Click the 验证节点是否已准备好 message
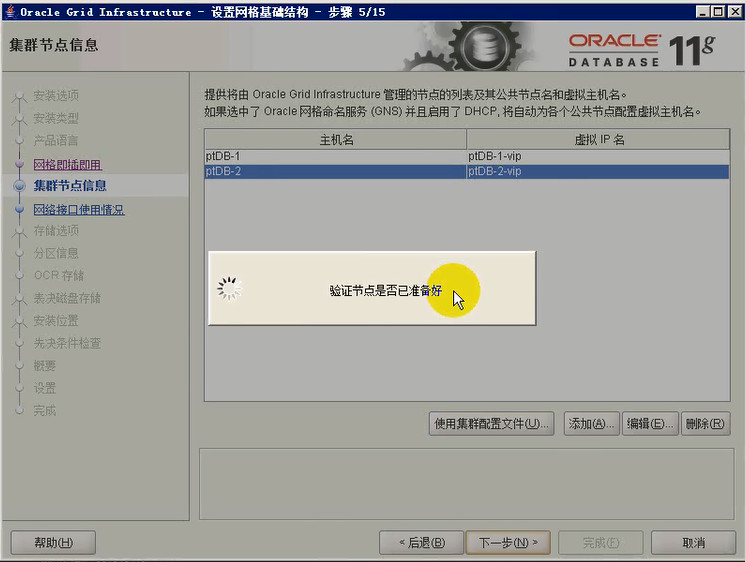 [x=385, y=291]
